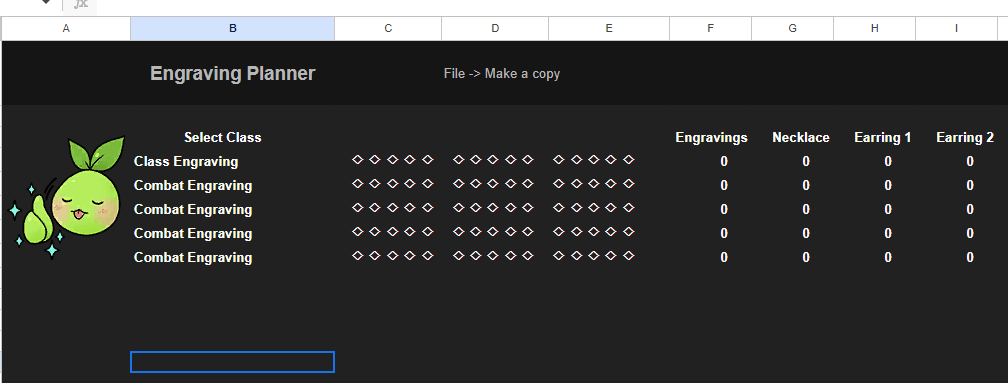The width and height of the screenshot is (1008, 383).
Task: Click the "Earring 1" column heading
Action: pos(883,138)
